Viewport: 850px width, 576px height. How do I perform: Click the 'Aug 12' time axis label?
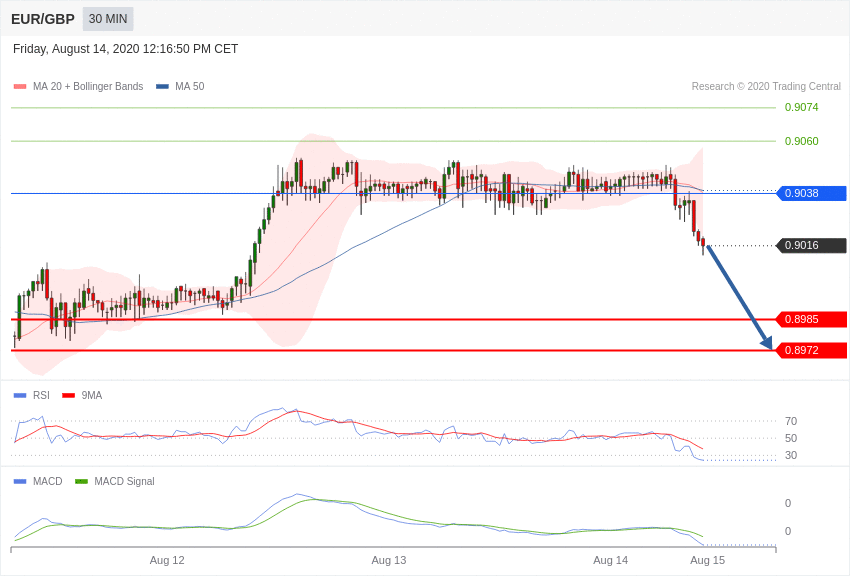click(167, 560)
